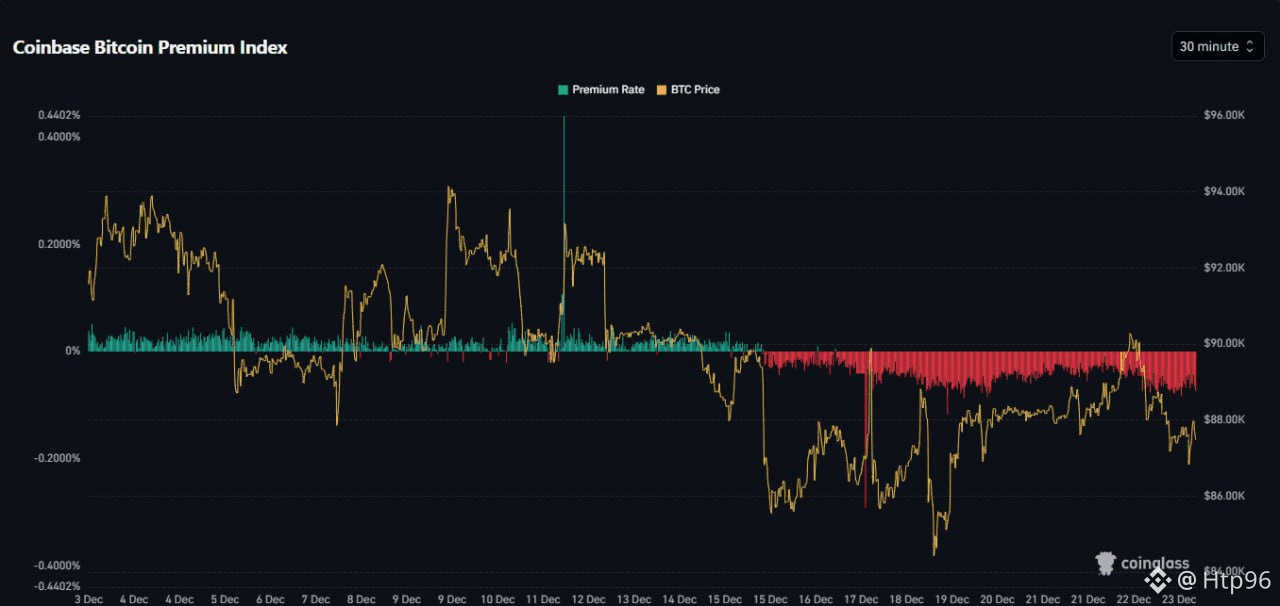Click the green Premium Rate legend swatch
The height and width of the screenshot is (606, 1280).
pyautogui.click(x=563, y=90)
